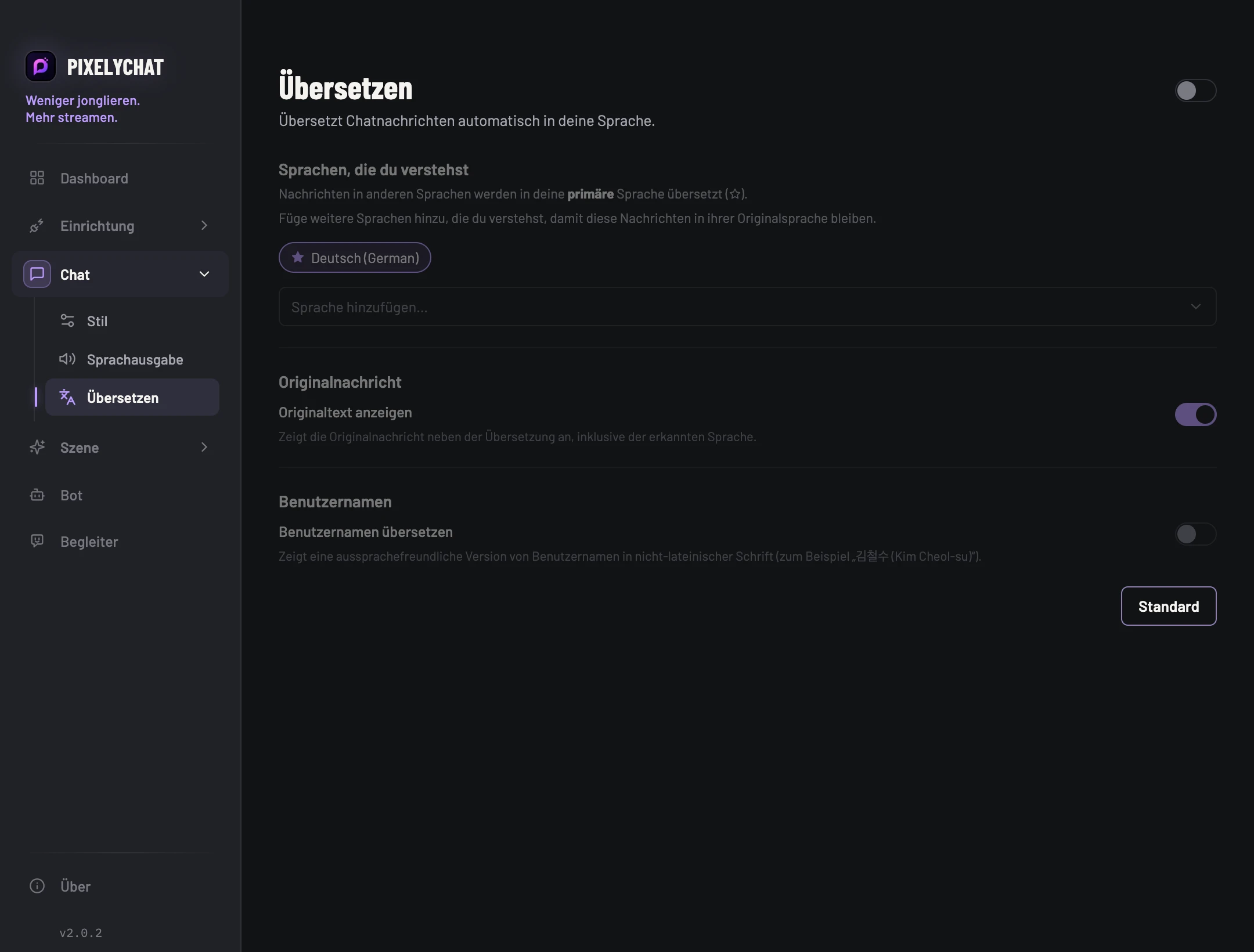Click the Einrichtung plug icon

37,225
